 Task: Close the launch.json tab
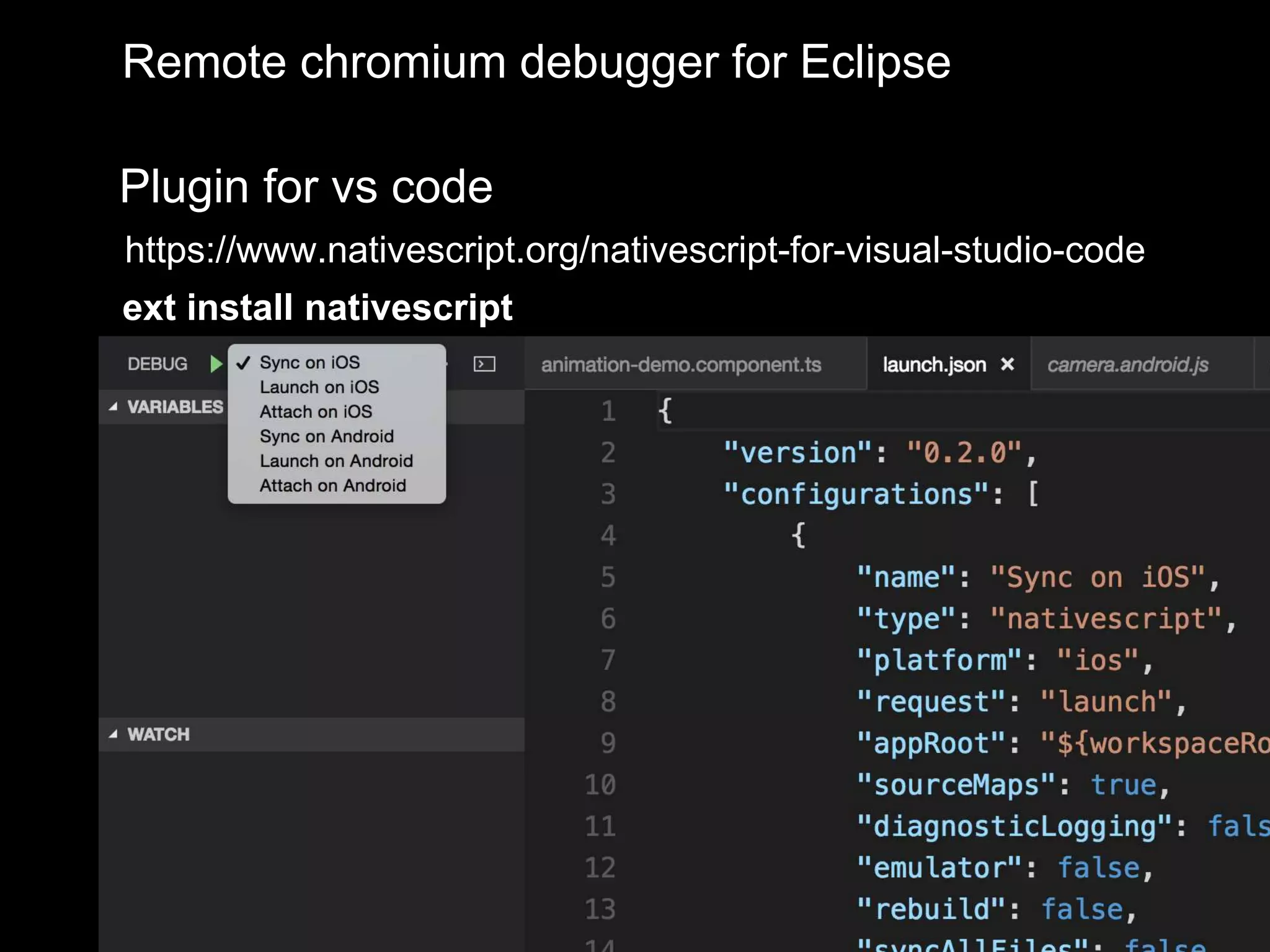pos(1008,364)
